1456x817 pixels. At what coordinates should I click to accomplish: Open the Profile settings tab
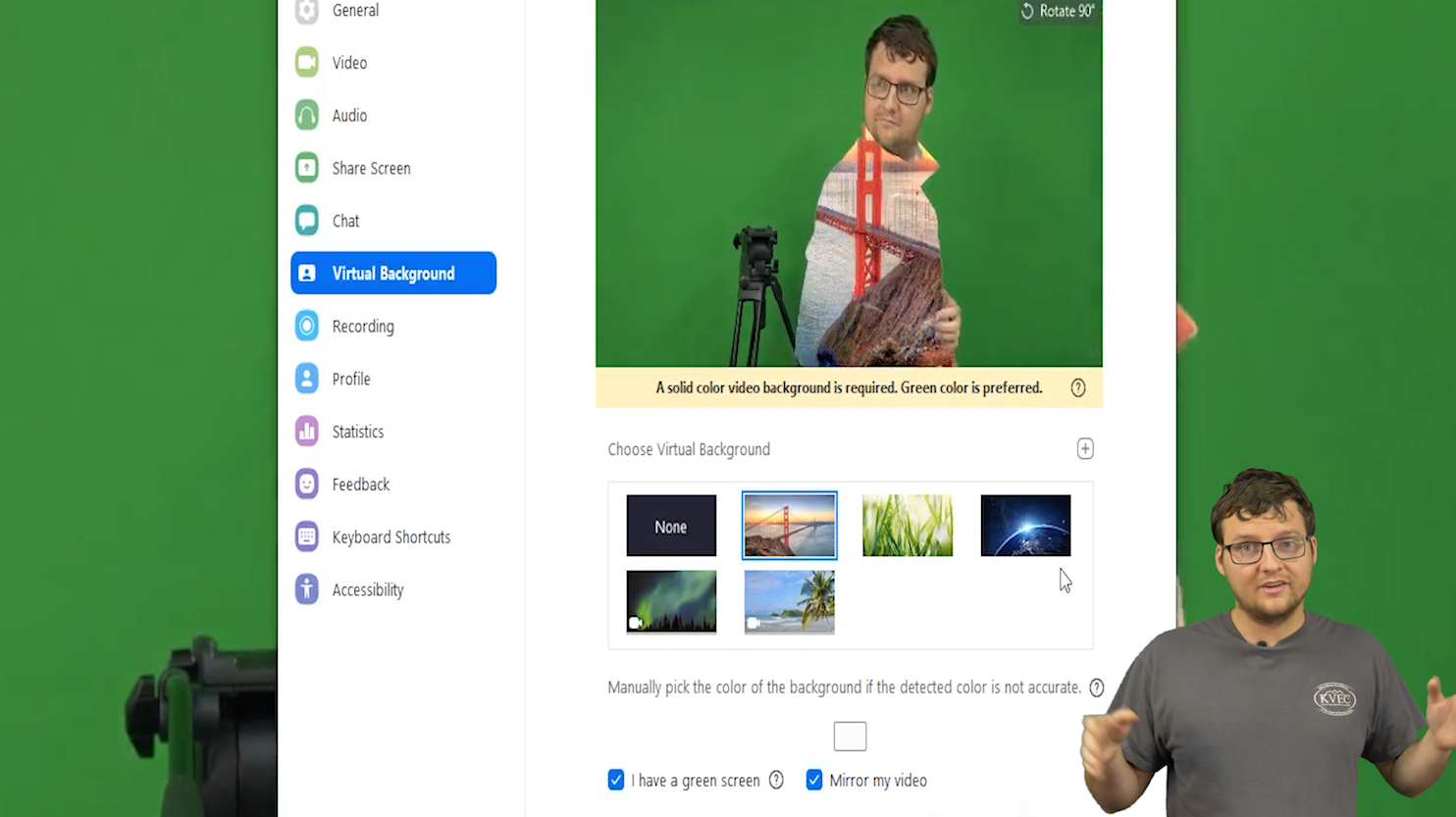(x=350, y=379)
